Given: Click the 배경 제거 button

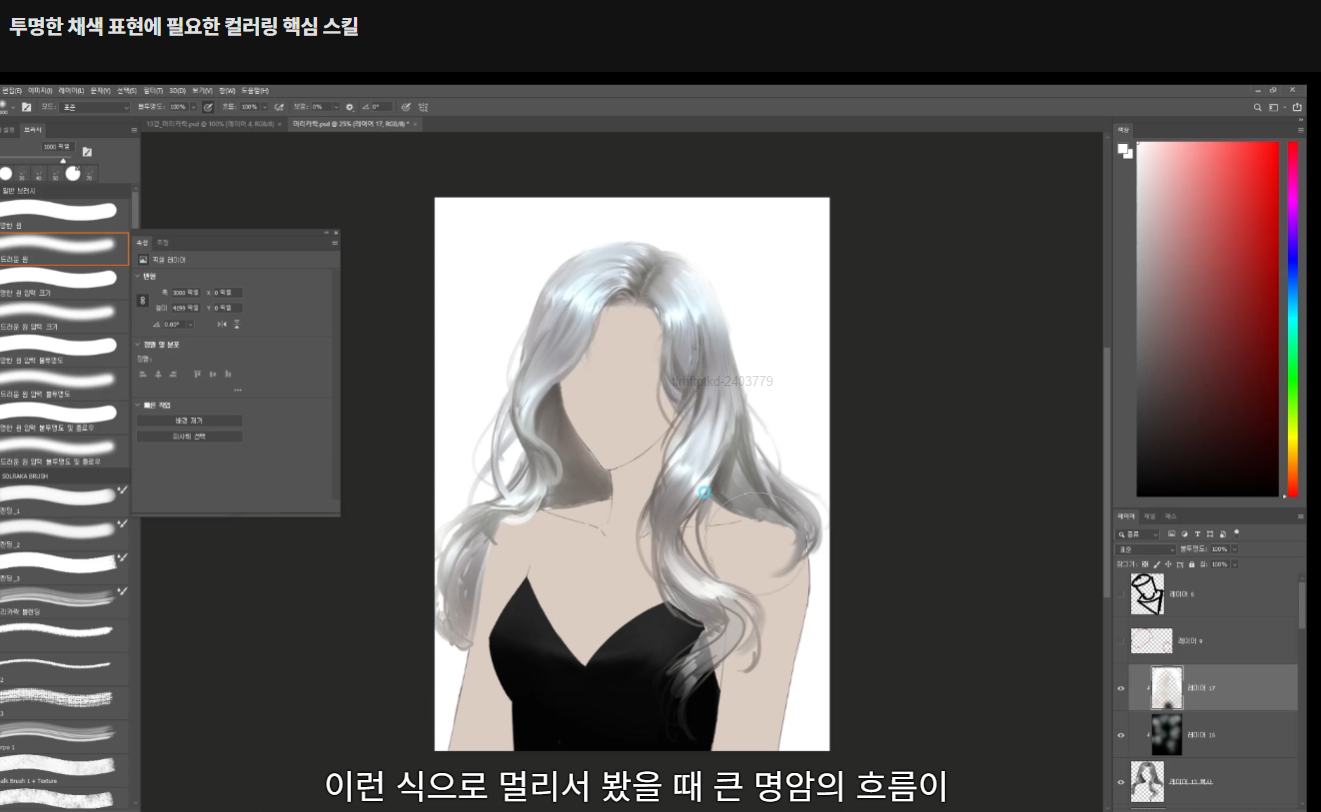Looking at the screenshot, I should point(189,421).
